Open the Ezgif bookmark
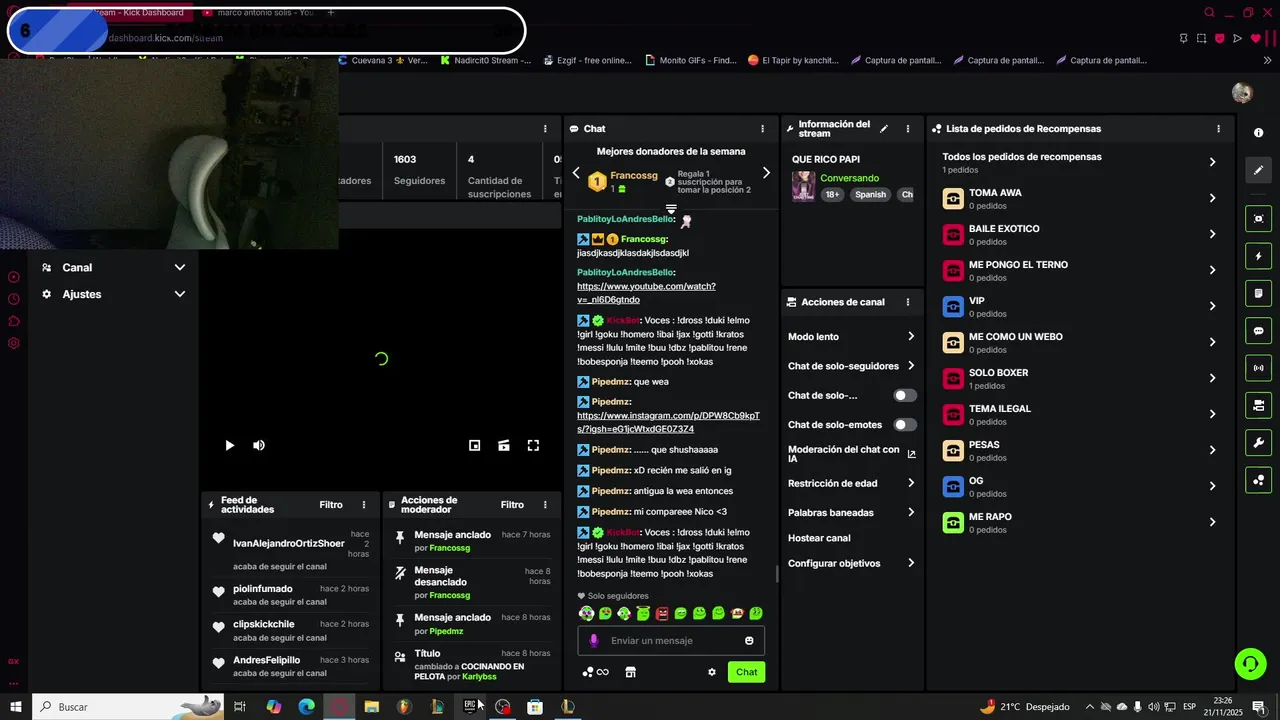Viewport: 1280px width, 720px height. (588, 60)
